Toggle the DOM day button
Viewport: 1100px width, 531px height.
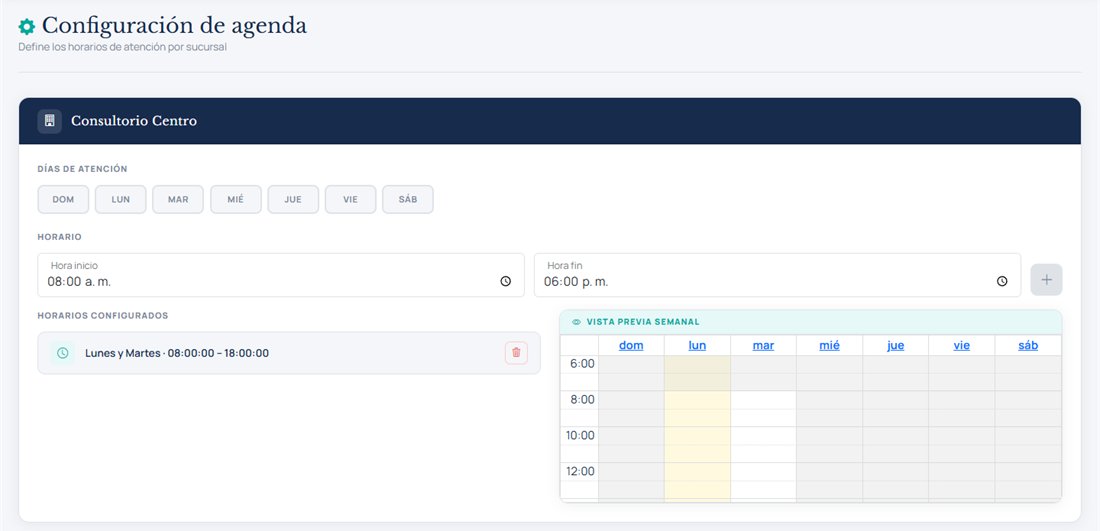(x=63, y=199)
